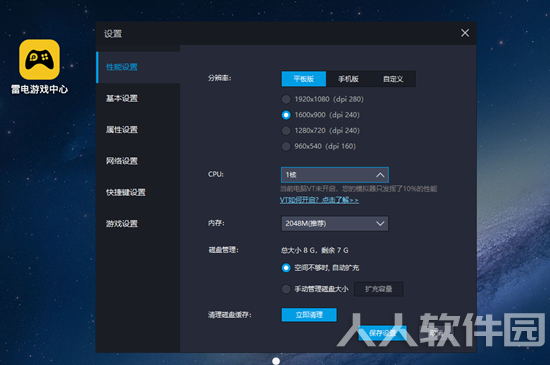Open the 基本设置 sidebar tab
550x365 pixels.
click(x=139, y=99)
